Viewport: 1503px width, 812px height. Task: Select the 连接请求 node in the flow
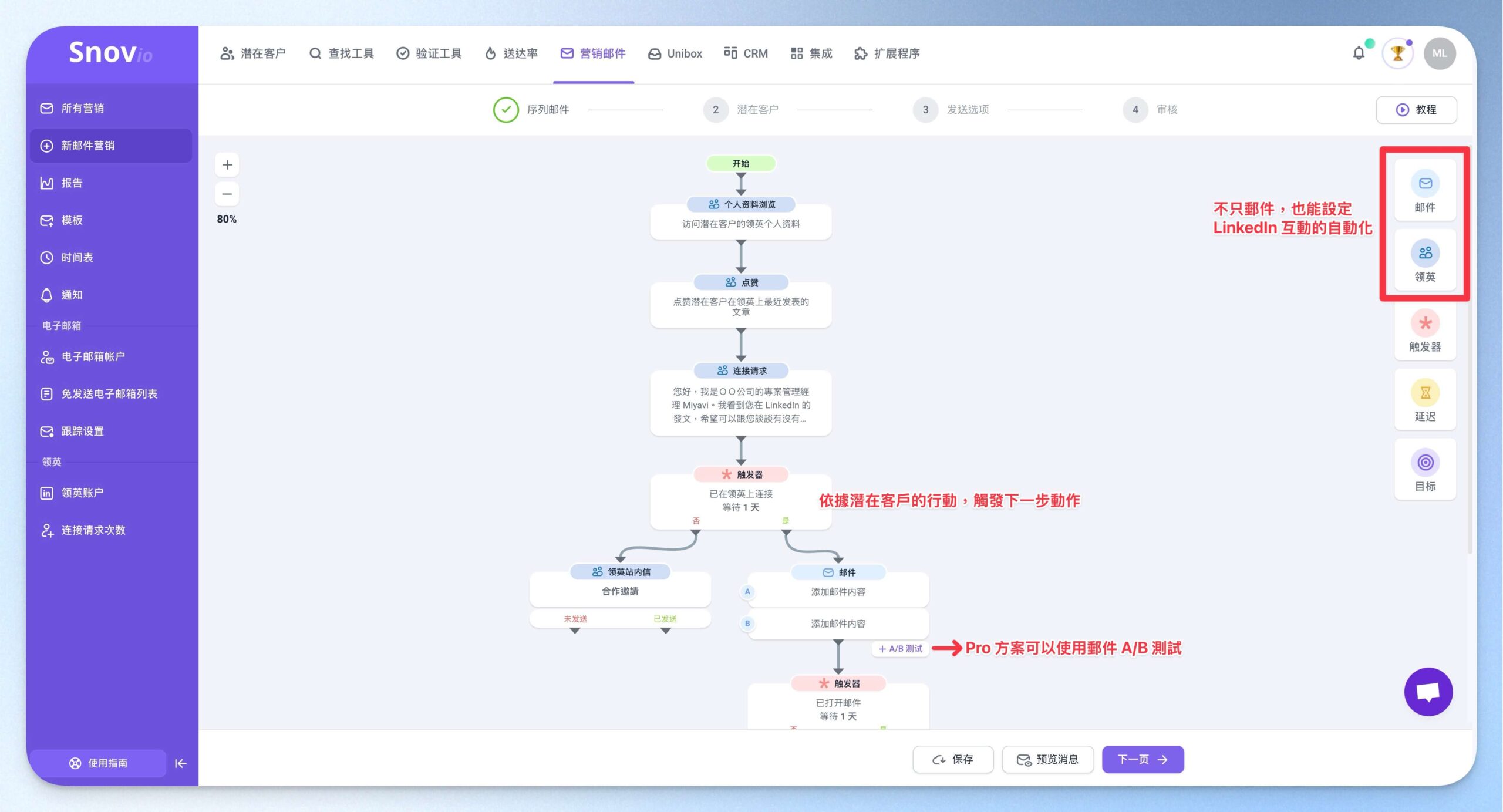tap(740, 399)
